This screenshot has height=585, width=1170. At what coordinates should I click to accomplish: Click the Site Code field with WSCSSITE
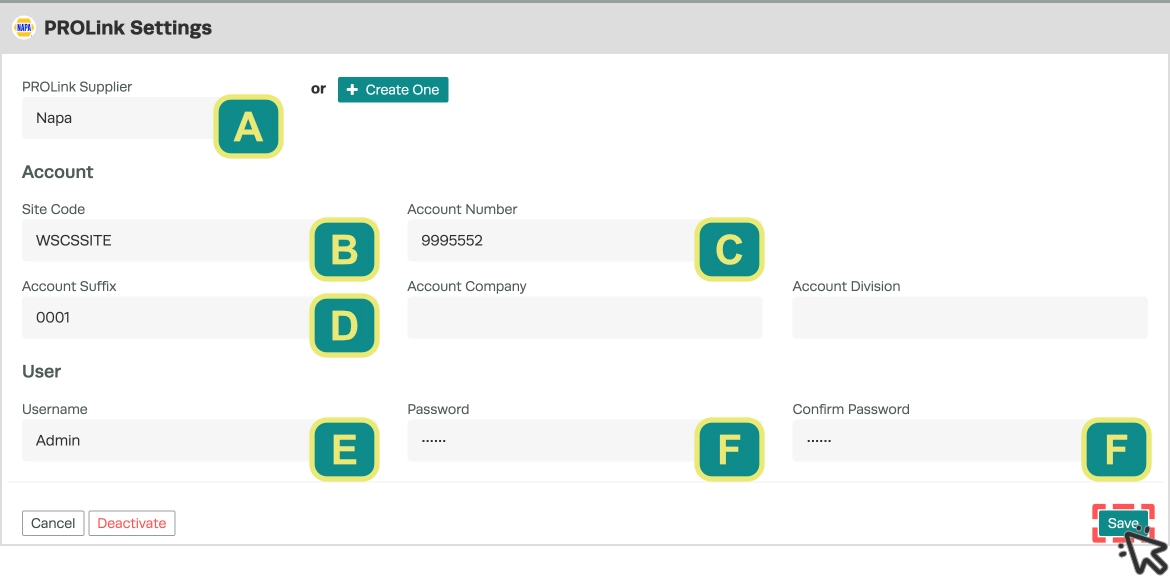click(x=199, y=240)
